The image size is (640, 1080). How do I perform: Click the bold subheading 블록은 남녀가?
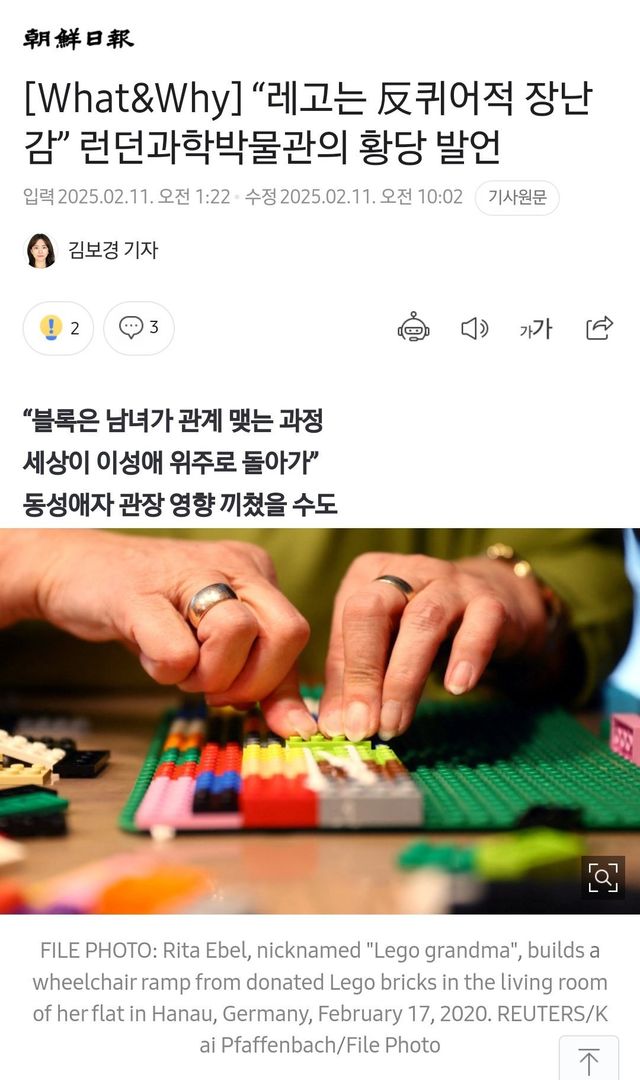(173, 420)
